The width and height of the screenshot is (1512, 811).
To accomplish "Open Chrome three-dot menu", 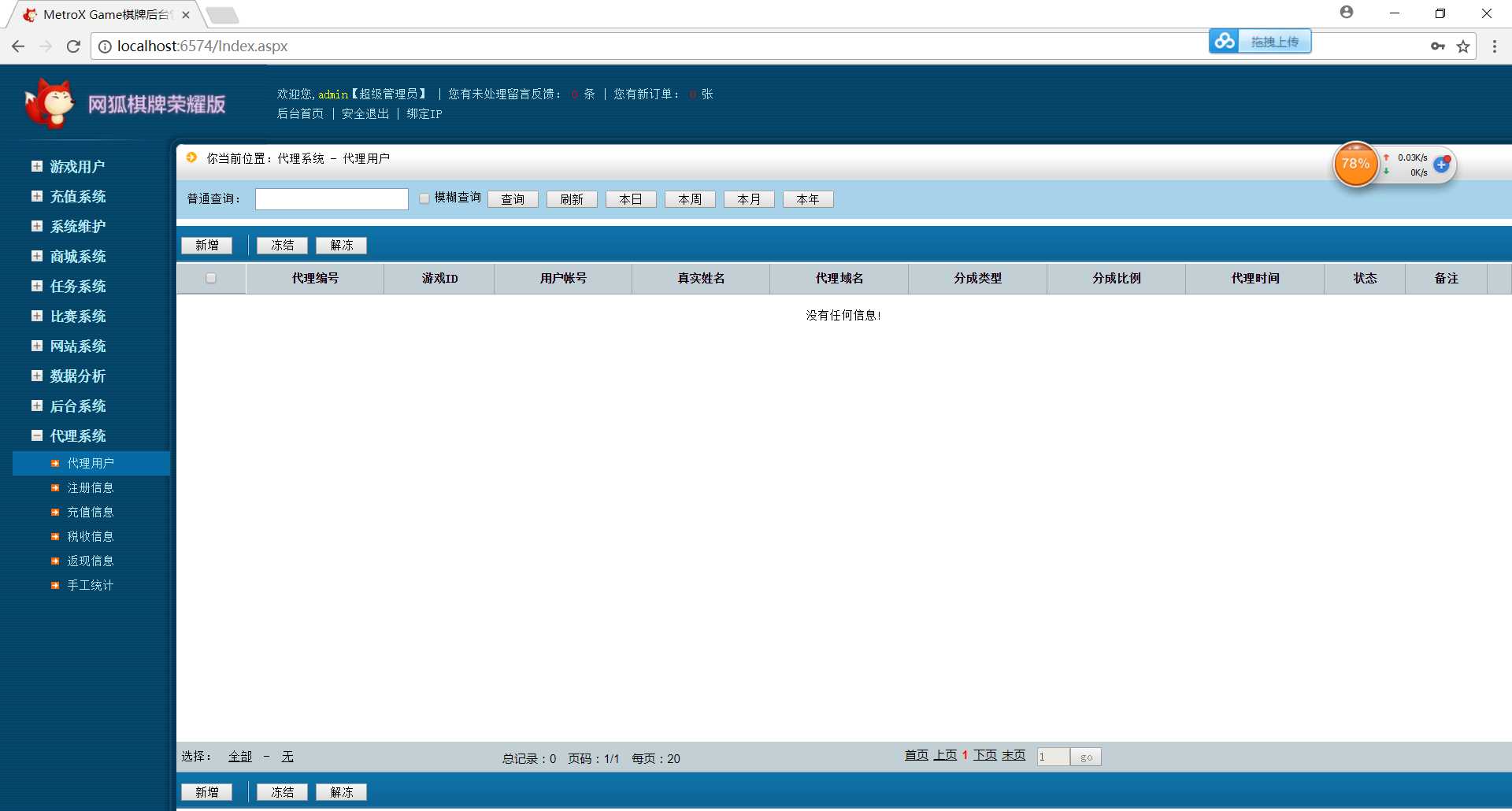I will point(1495,46).
